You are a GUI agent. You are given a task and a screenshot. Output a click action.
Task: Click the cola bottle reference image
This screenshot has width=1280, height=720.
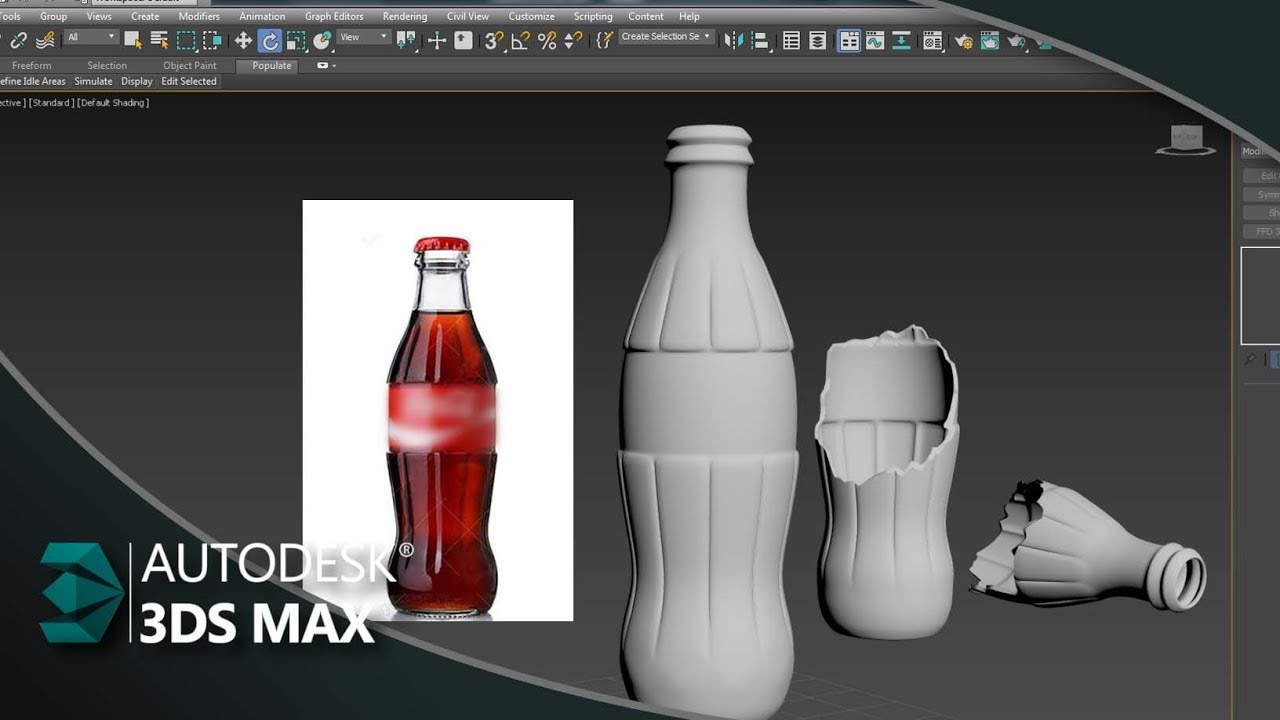pos(438,410)
